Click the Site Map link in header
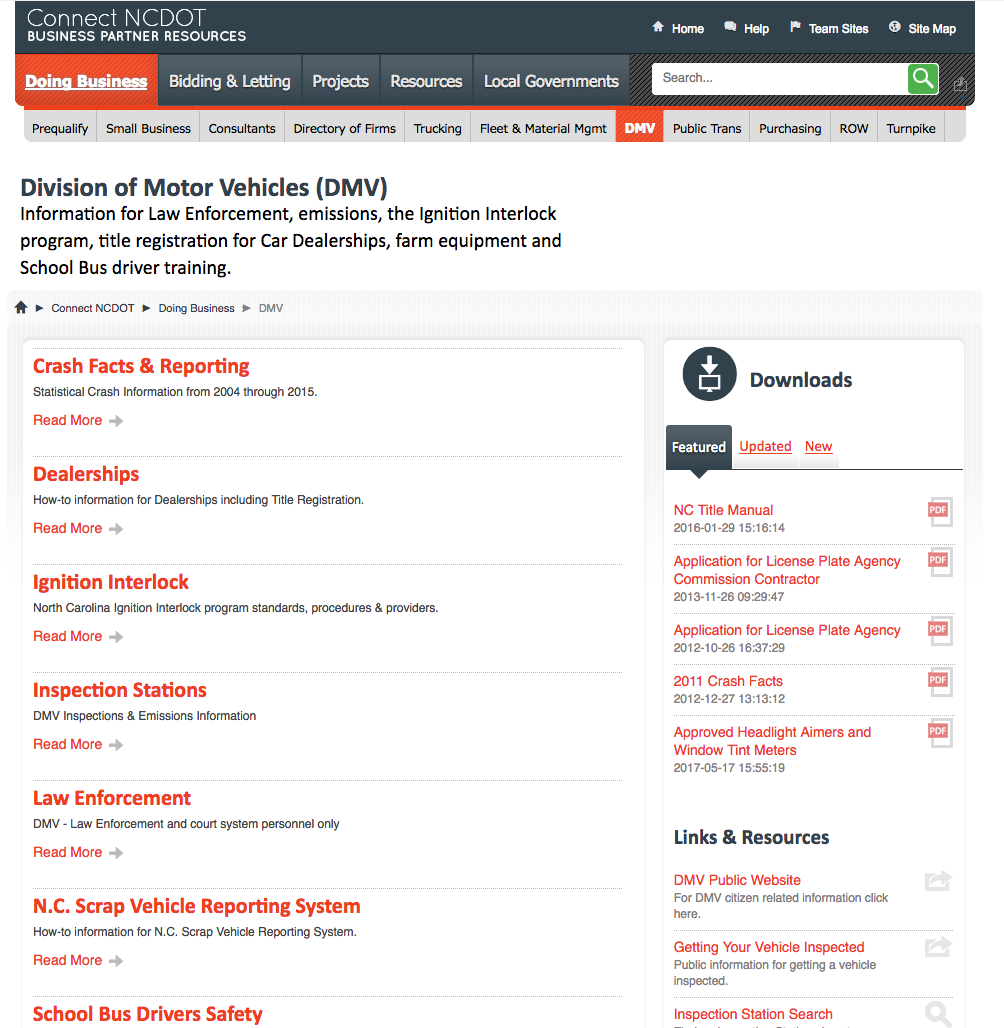 pos(931,29)
